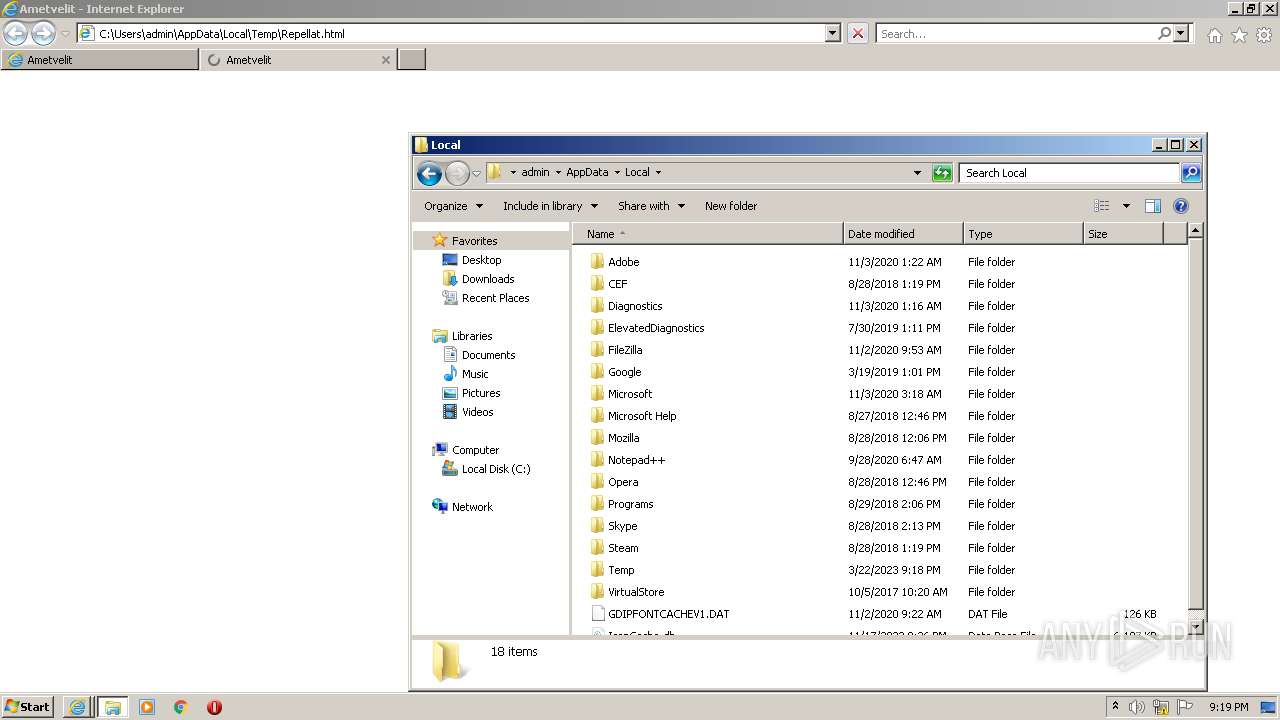Screen dimensions: 1280x720
Task: Click the Explorer search magnifier icon
Action: 1190,173
